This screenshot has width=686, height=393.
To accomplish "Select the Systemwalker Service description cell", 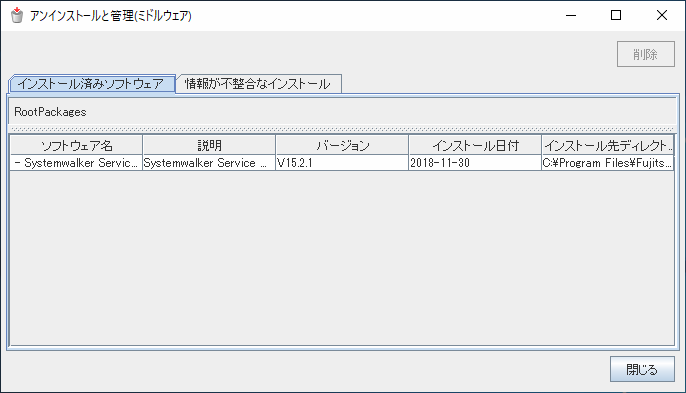I will point(209,163).
